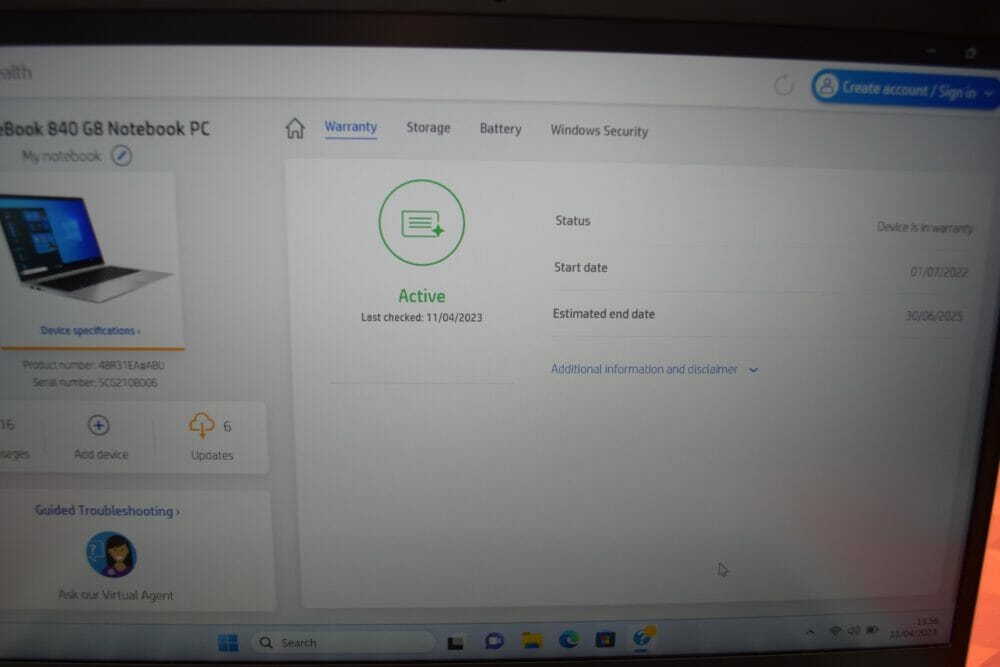
Task: Click the Serial number text
Action: pos(94,383)
